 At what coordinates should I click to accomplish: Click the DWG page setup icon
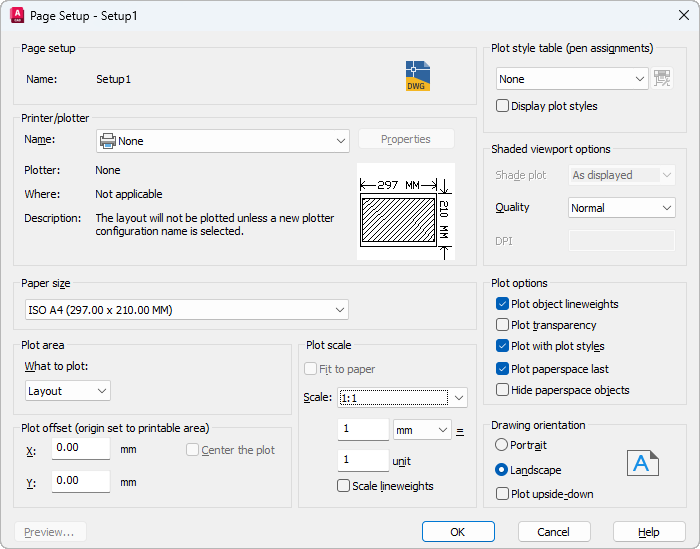coord(417,76)
